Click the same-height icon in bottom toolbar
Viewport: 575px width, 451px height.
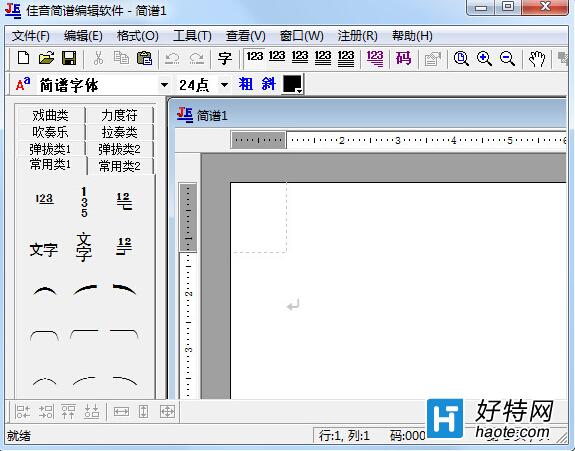[x=144, y=412]
